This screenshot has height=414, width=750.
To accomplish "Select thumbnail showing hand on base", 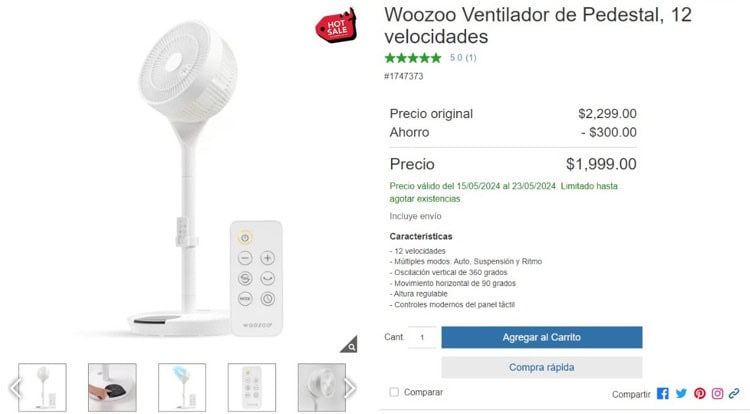I will [x=112, y=387].
